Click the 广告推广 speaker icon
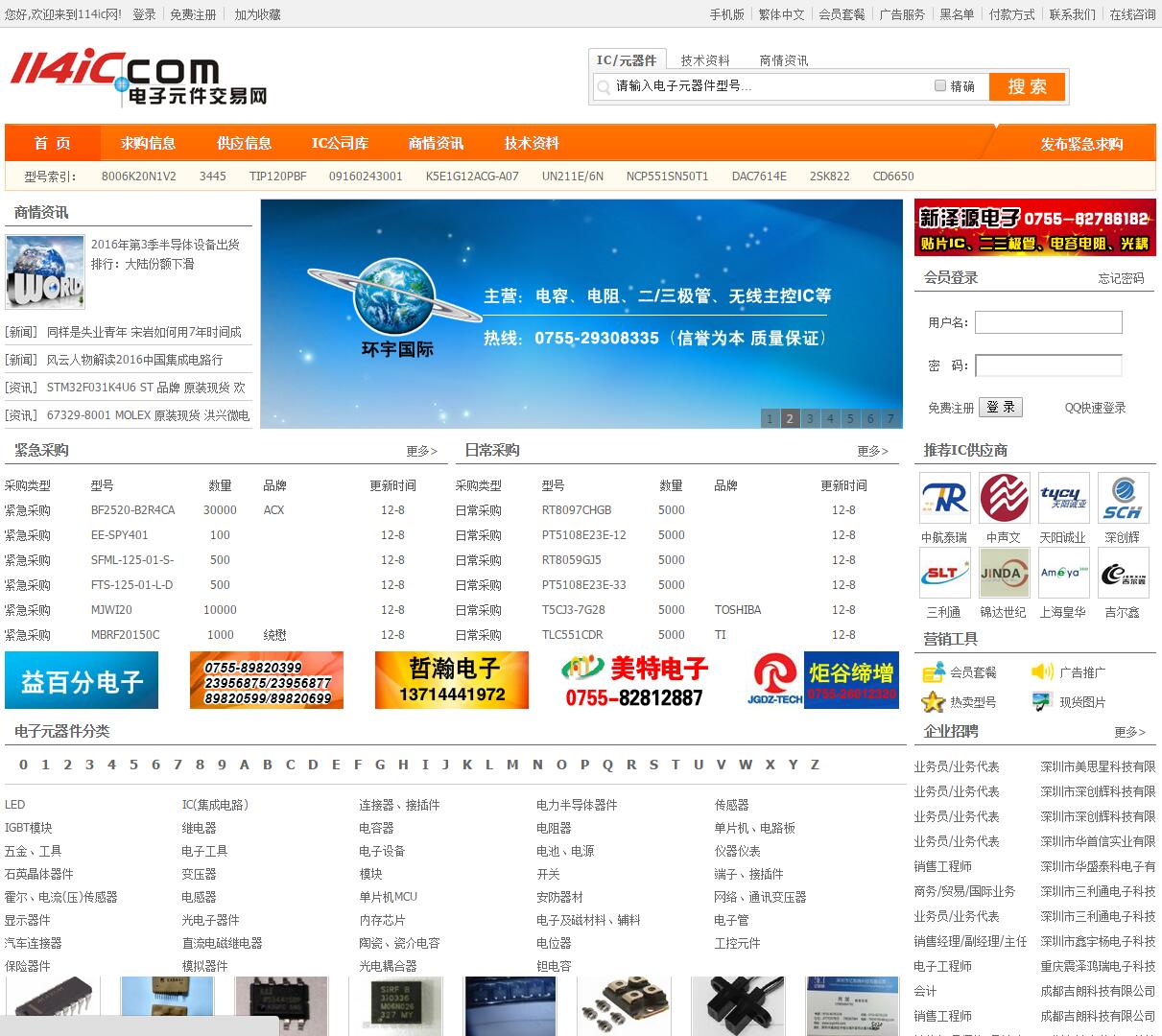The width and height of the screenshot is (1162, 1036). (x=1042, y=672)
